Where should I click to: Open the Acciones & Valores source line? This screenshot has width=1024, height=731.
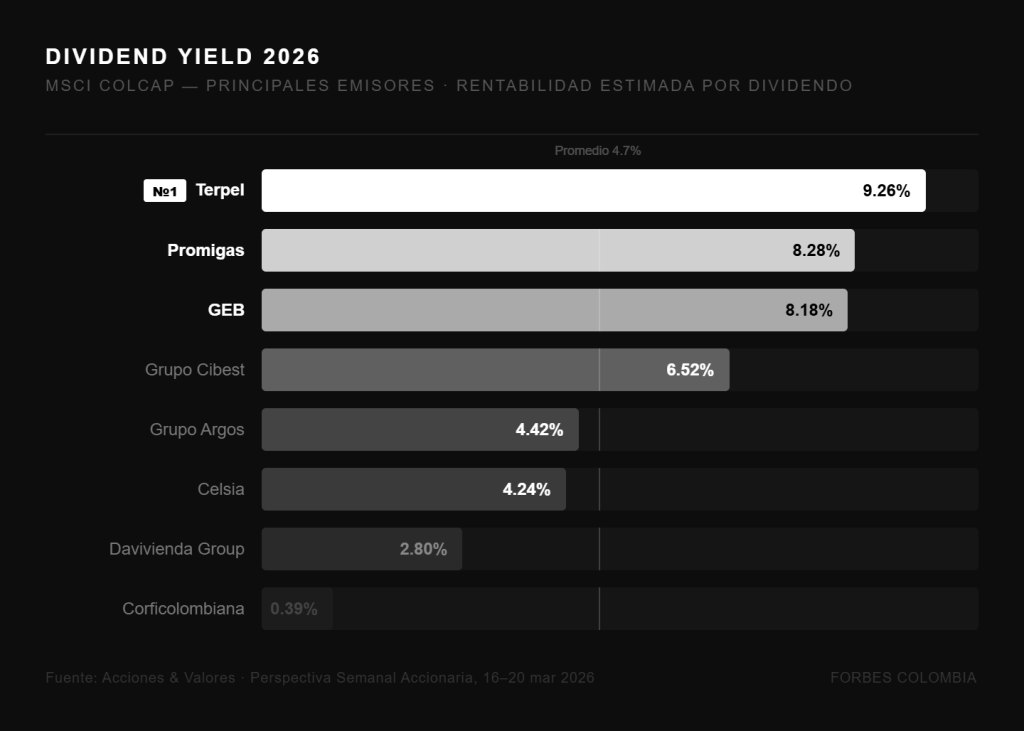click(320, 678)
